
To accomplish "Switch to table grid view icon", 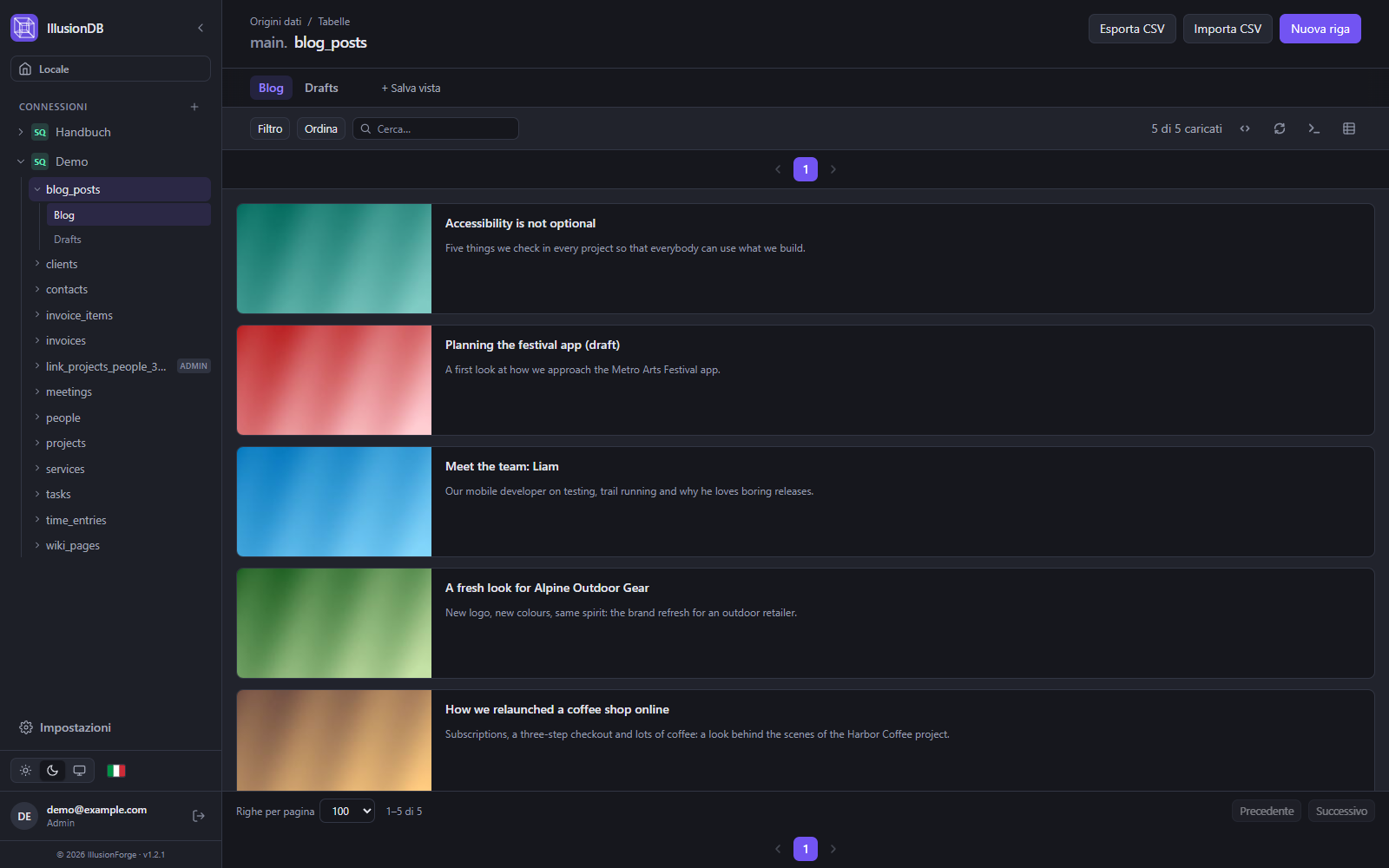I will tap(1349, 128).
